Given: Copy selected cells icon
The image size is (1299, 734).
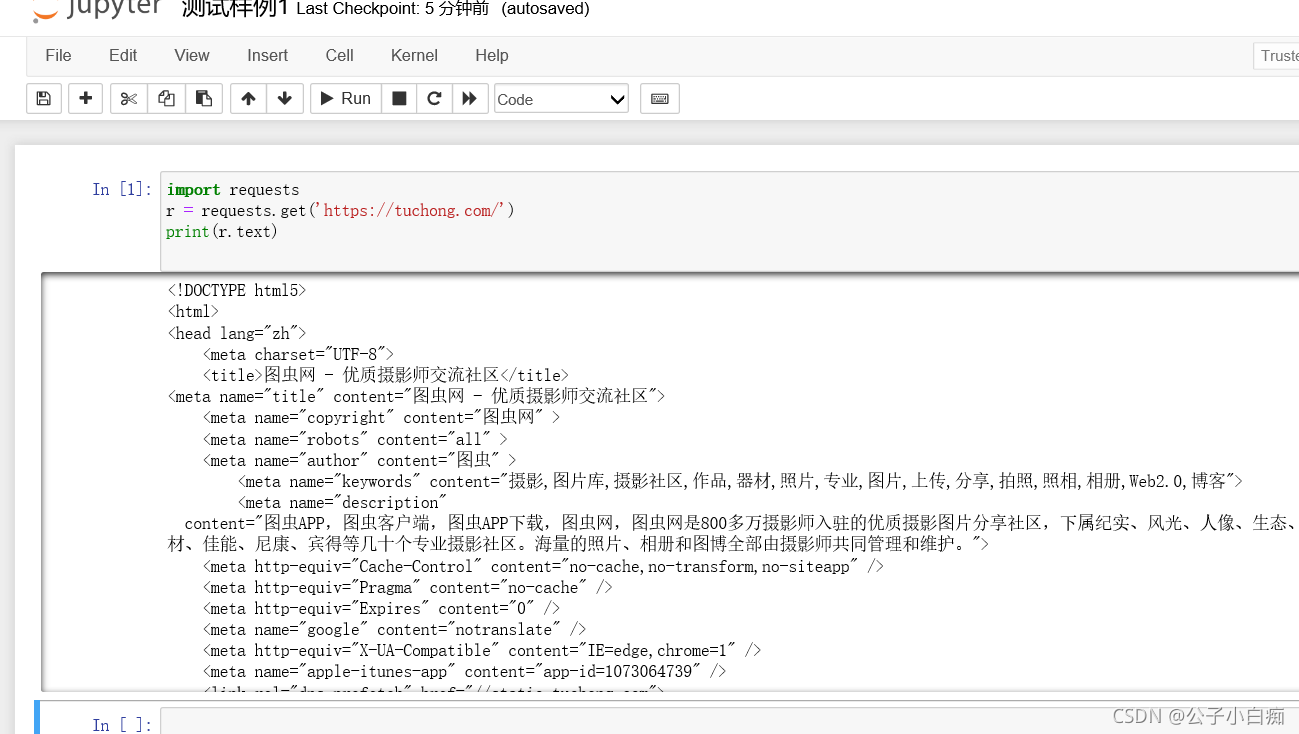Looking at the screenshot, I should pyautogui.click(x=166, y=99).
